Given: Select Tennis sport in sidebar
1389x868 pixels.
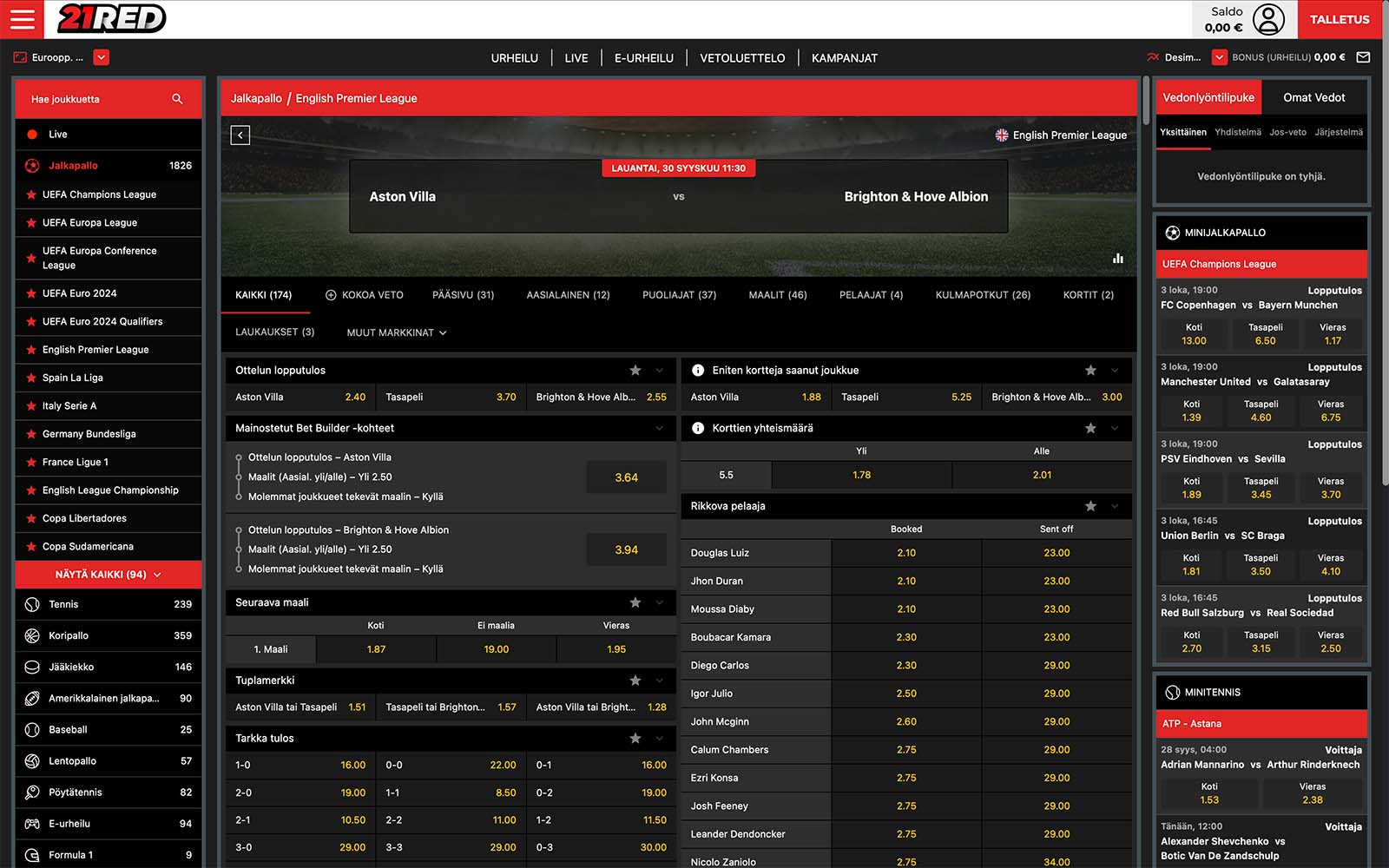Looking at the screenshot, I should (63, 604).
